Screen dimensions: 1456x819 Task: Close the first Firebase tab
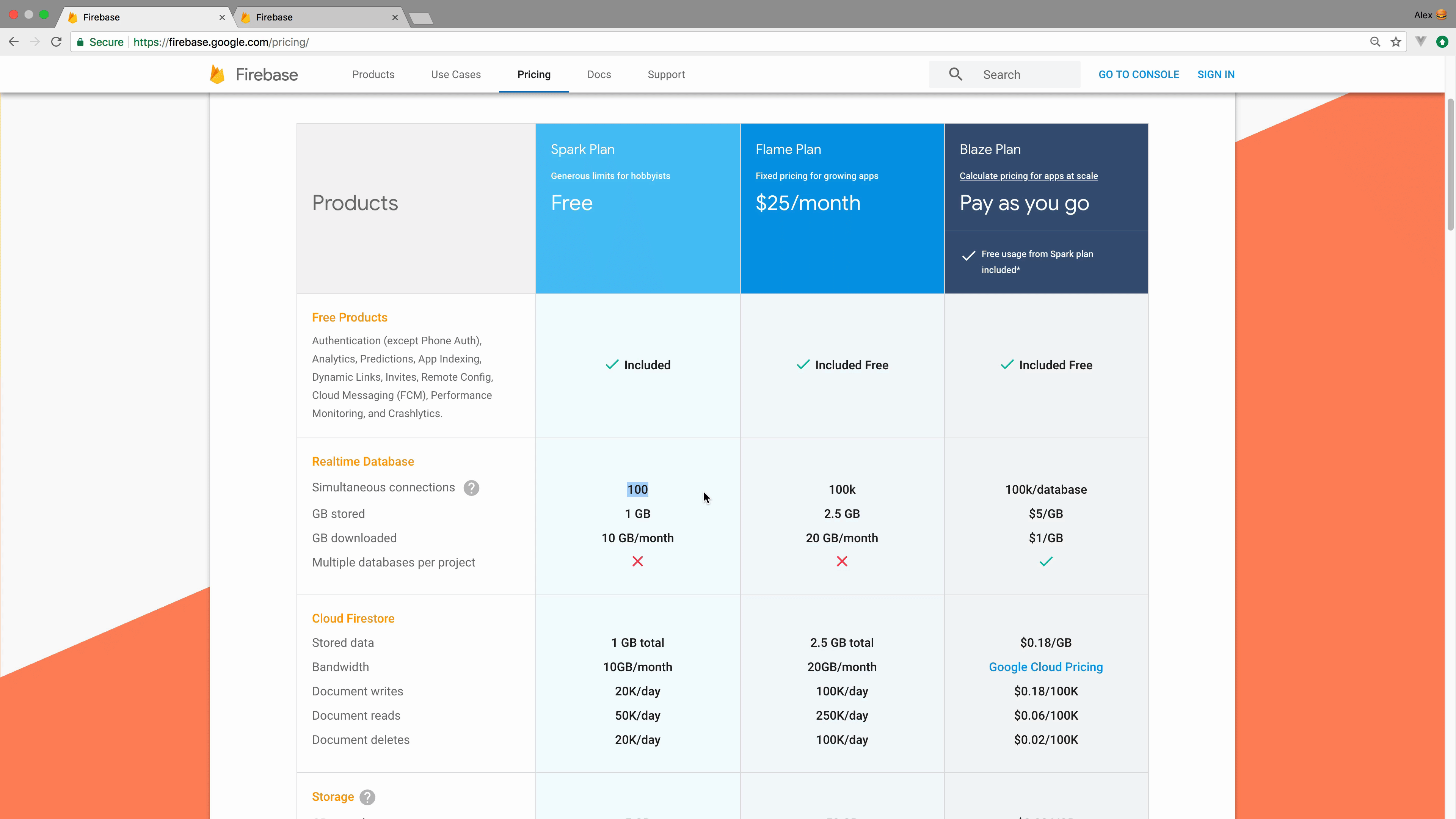pyautogui.click(x=222, y=17)
